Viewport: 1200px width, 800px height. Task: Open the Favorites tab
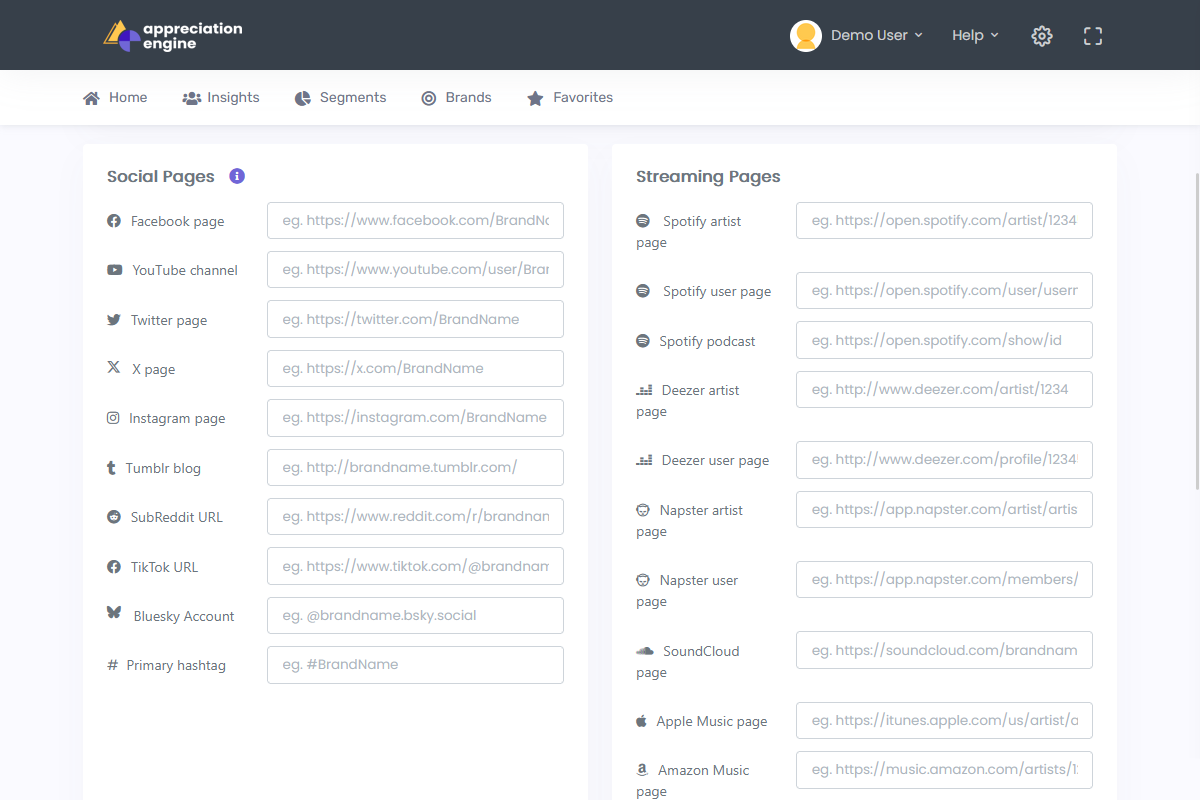click(570, 98)
